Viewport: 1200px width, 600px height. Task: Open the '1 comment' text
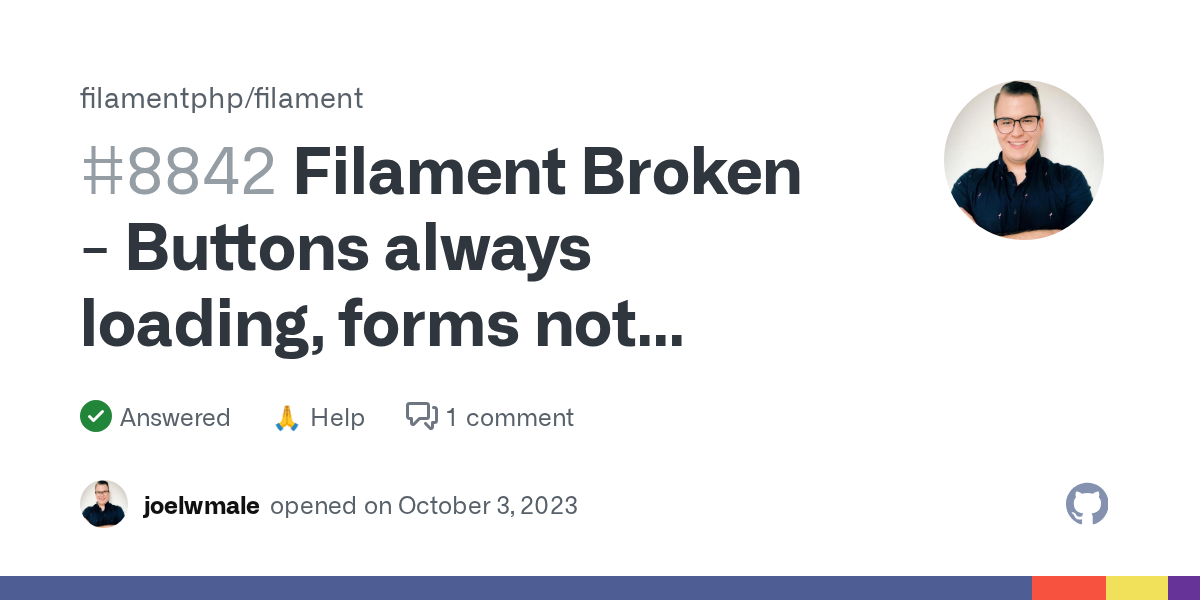point(510,417)
